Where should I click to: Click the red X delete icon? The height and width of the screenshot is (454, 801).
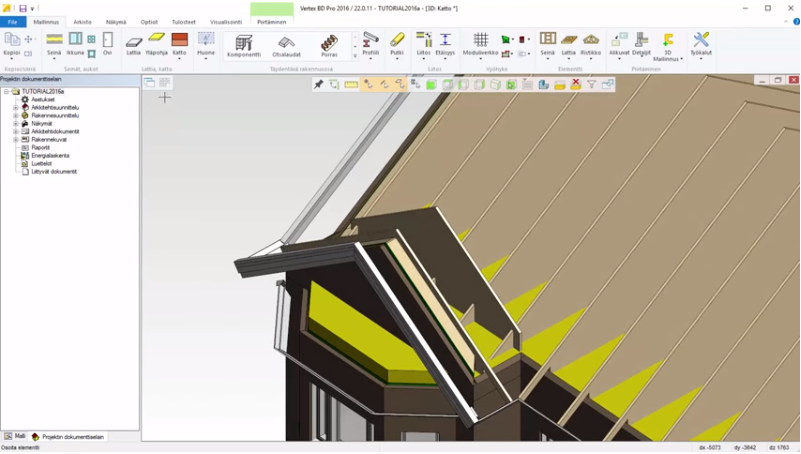click(575, 85)
